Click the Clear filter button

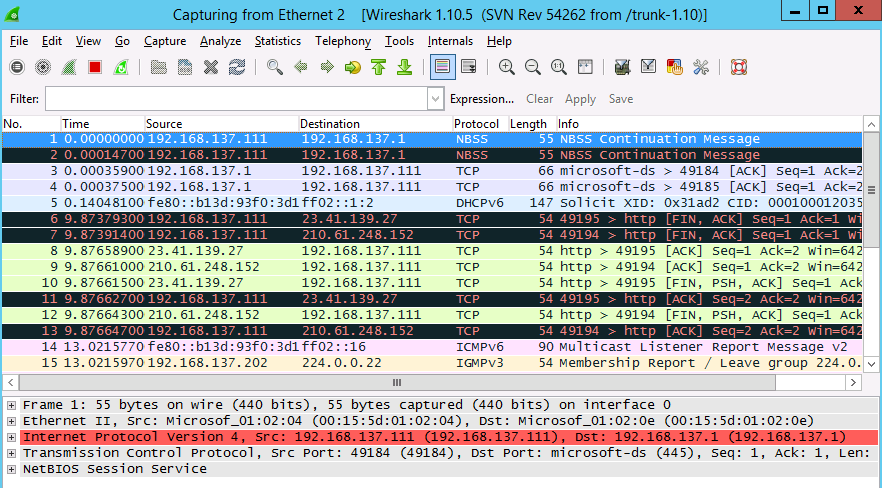[x=539, y=99]
